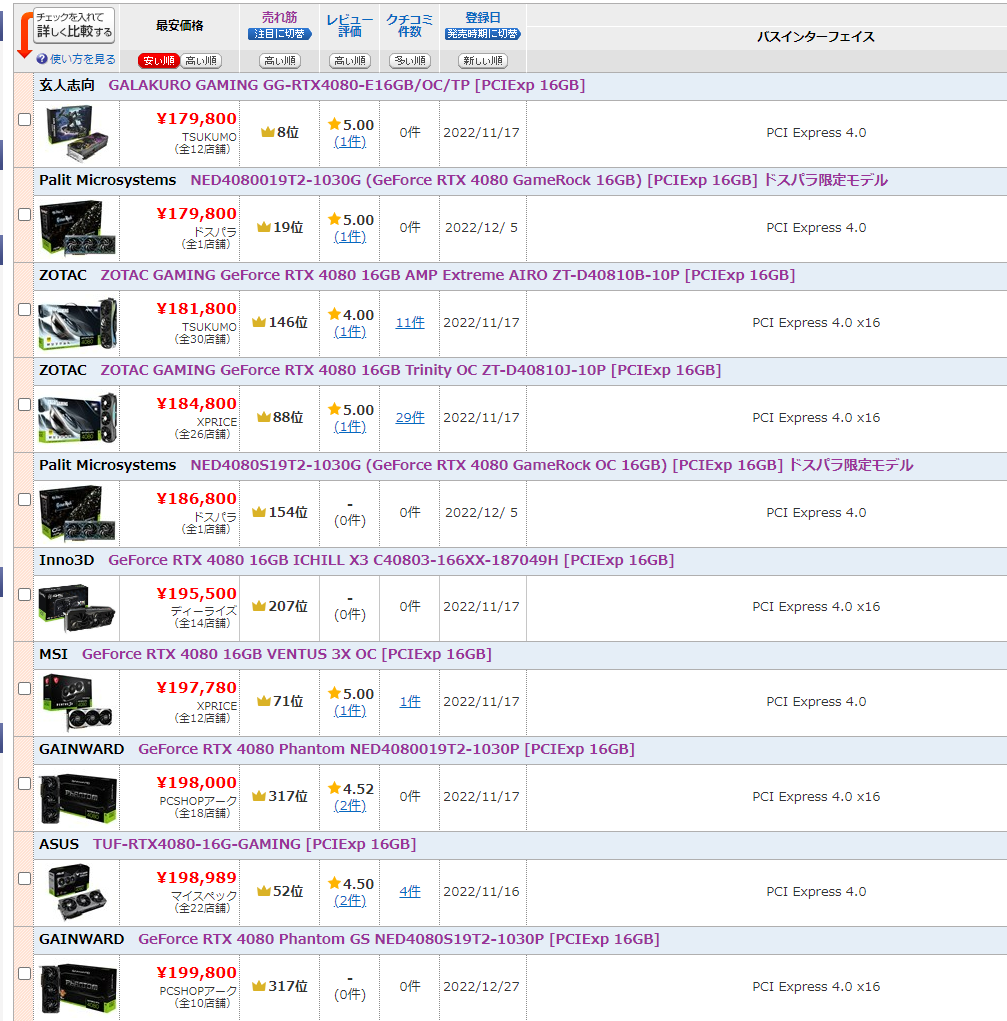Viewport: 1007px width, 1021px height.
Task: Open the Palit GameRock OC product thumbnail
Action: coord(78,513)
